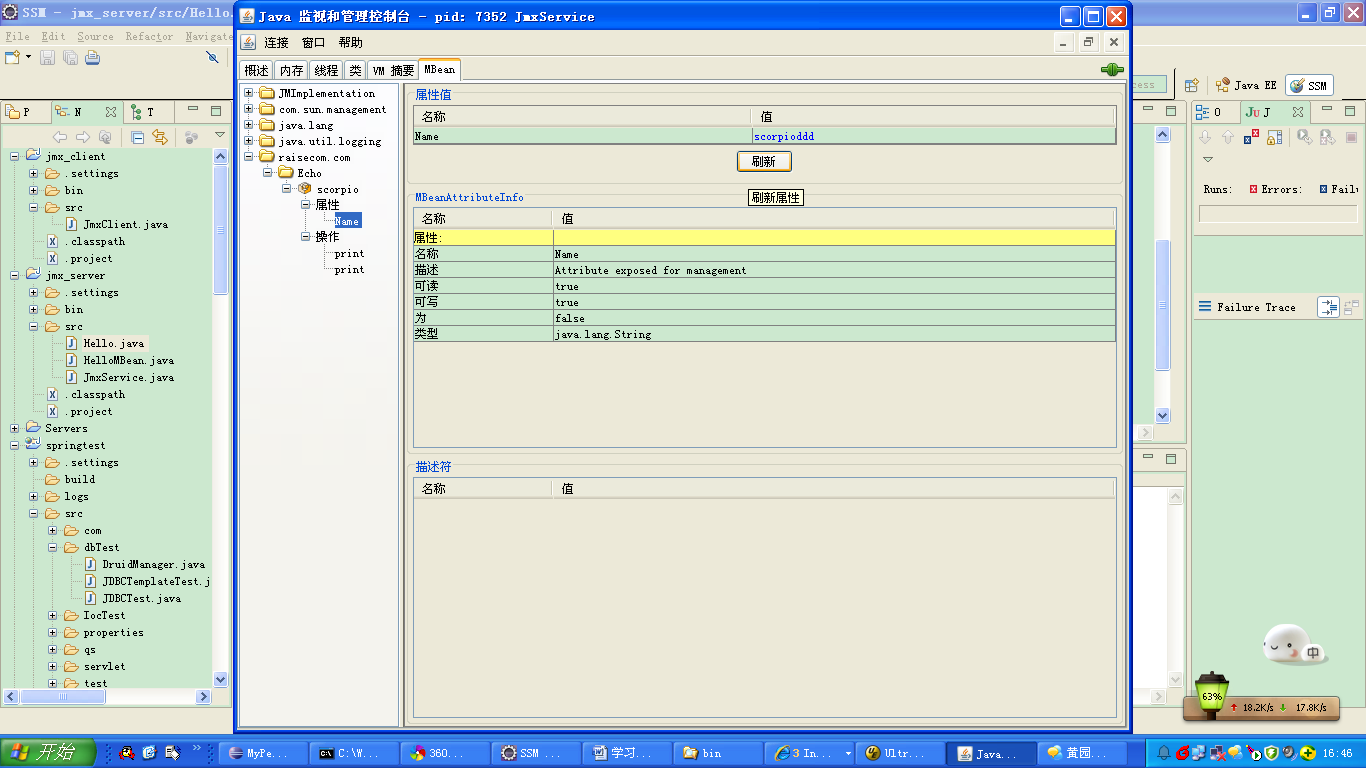This screenshot has height=768, width=1366.
Task: Select DruidManager.java file
Action: pos(153,564)
